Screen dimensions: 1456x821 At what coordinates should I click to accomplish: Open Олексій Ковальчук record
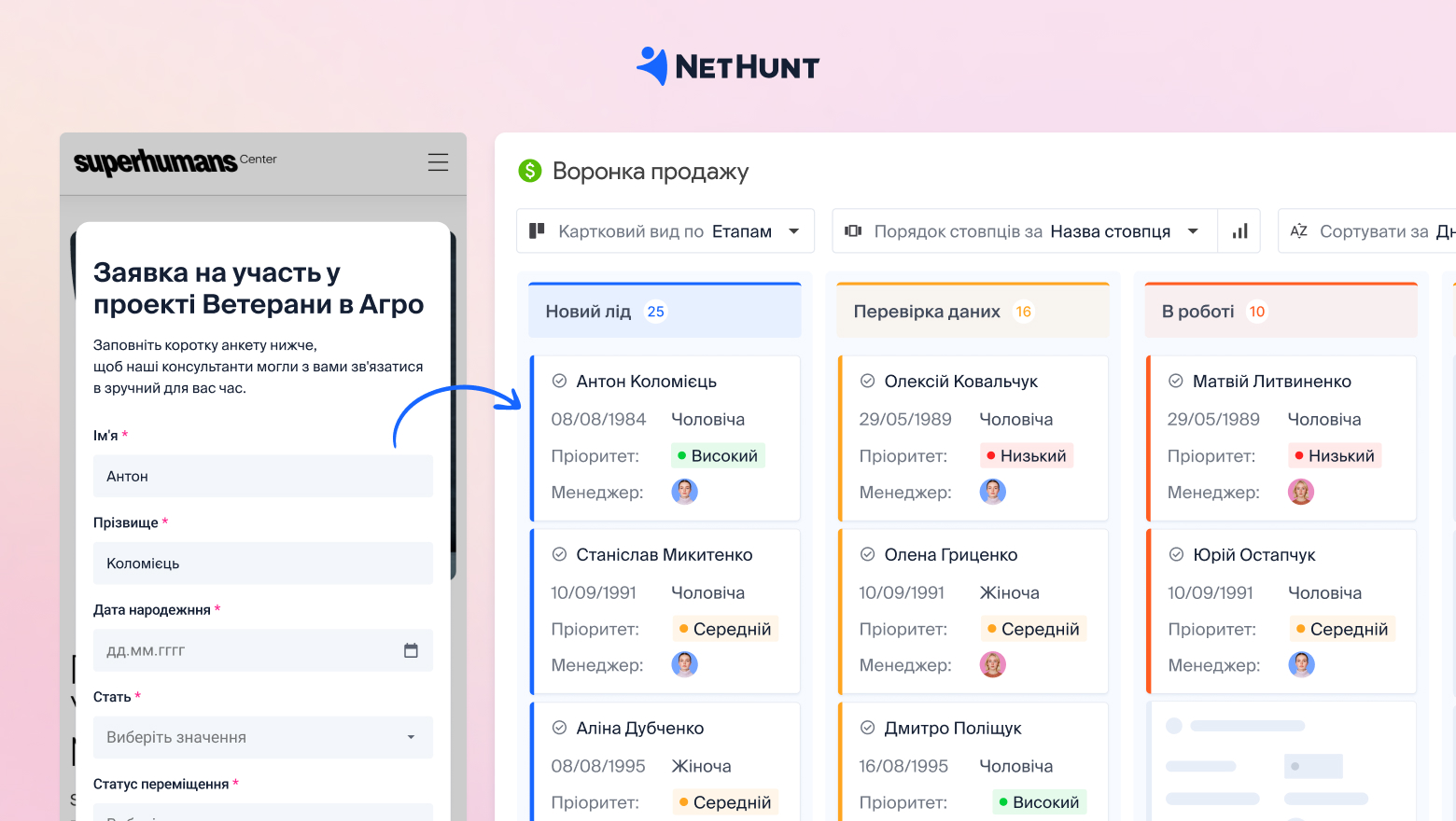coord(961,382)
